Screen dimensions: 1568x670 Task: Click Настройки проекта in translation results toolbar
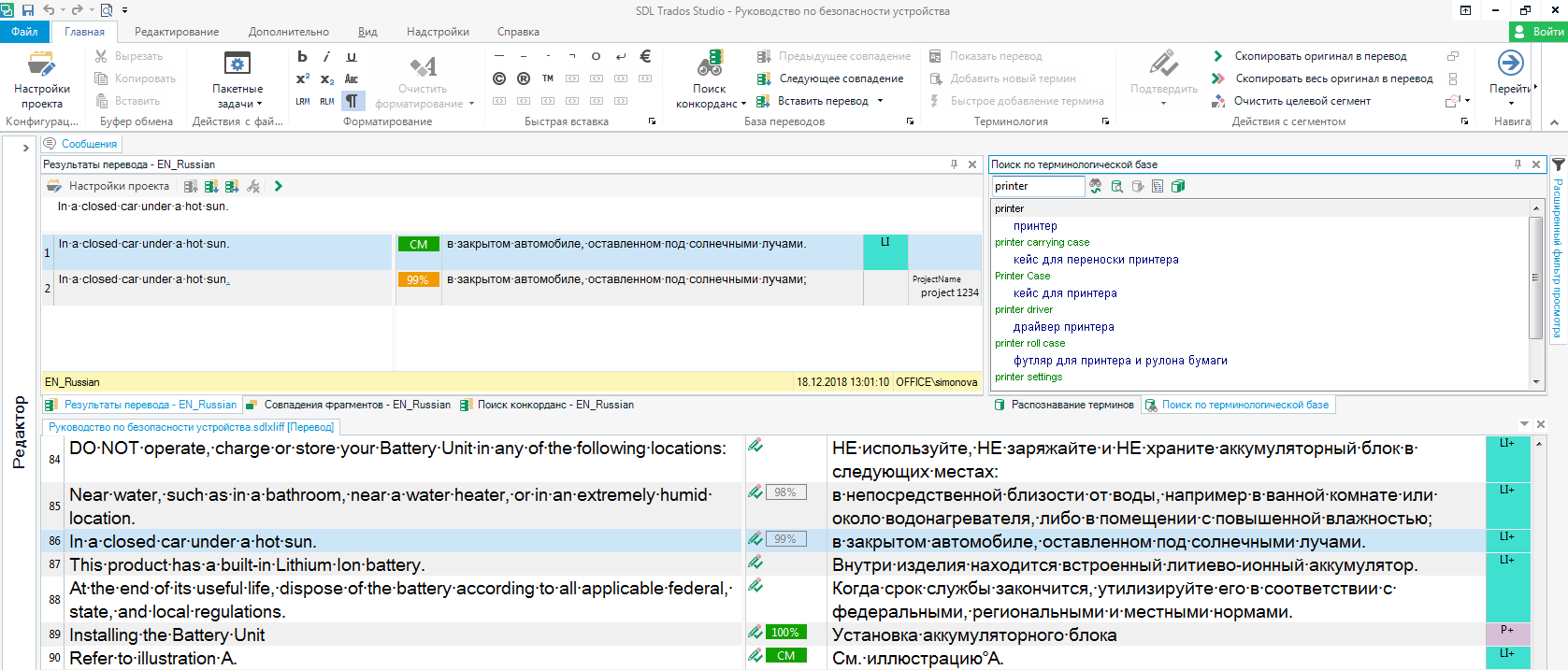click(108, 186)
